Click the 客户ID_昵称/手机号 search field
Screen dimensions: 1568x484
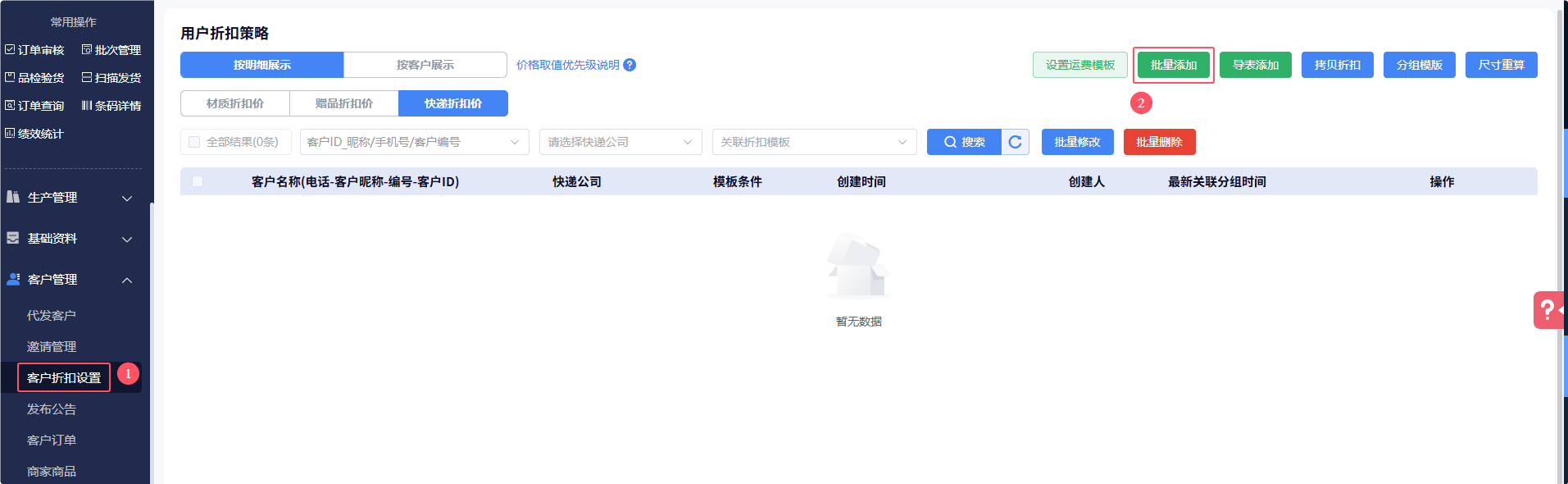[406, 142]
